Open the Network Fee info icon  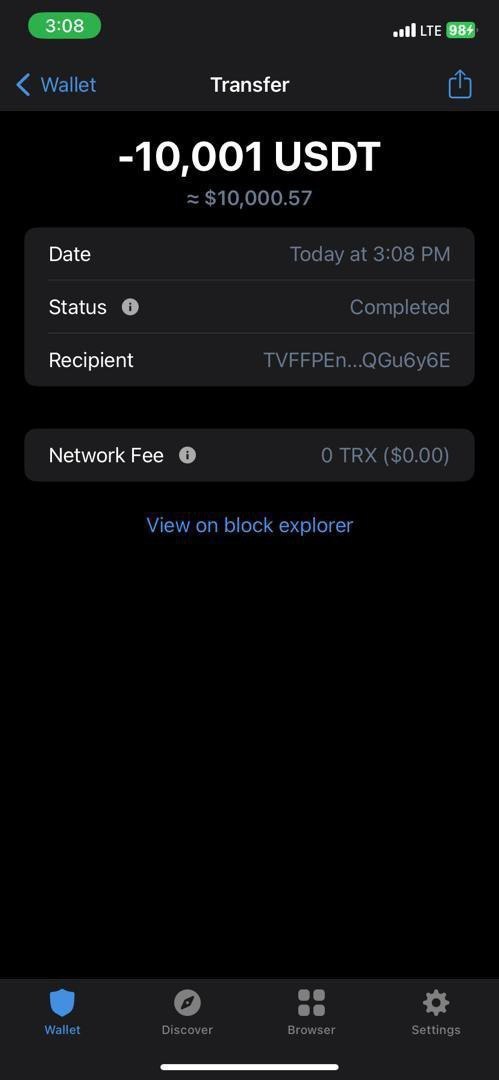tap(187, 455)
